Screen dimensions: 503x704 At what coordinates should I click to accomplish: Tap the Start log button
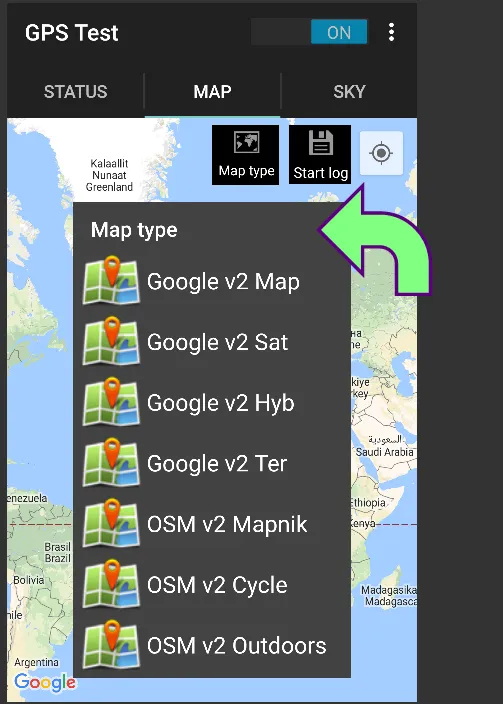tap(320, 155)
